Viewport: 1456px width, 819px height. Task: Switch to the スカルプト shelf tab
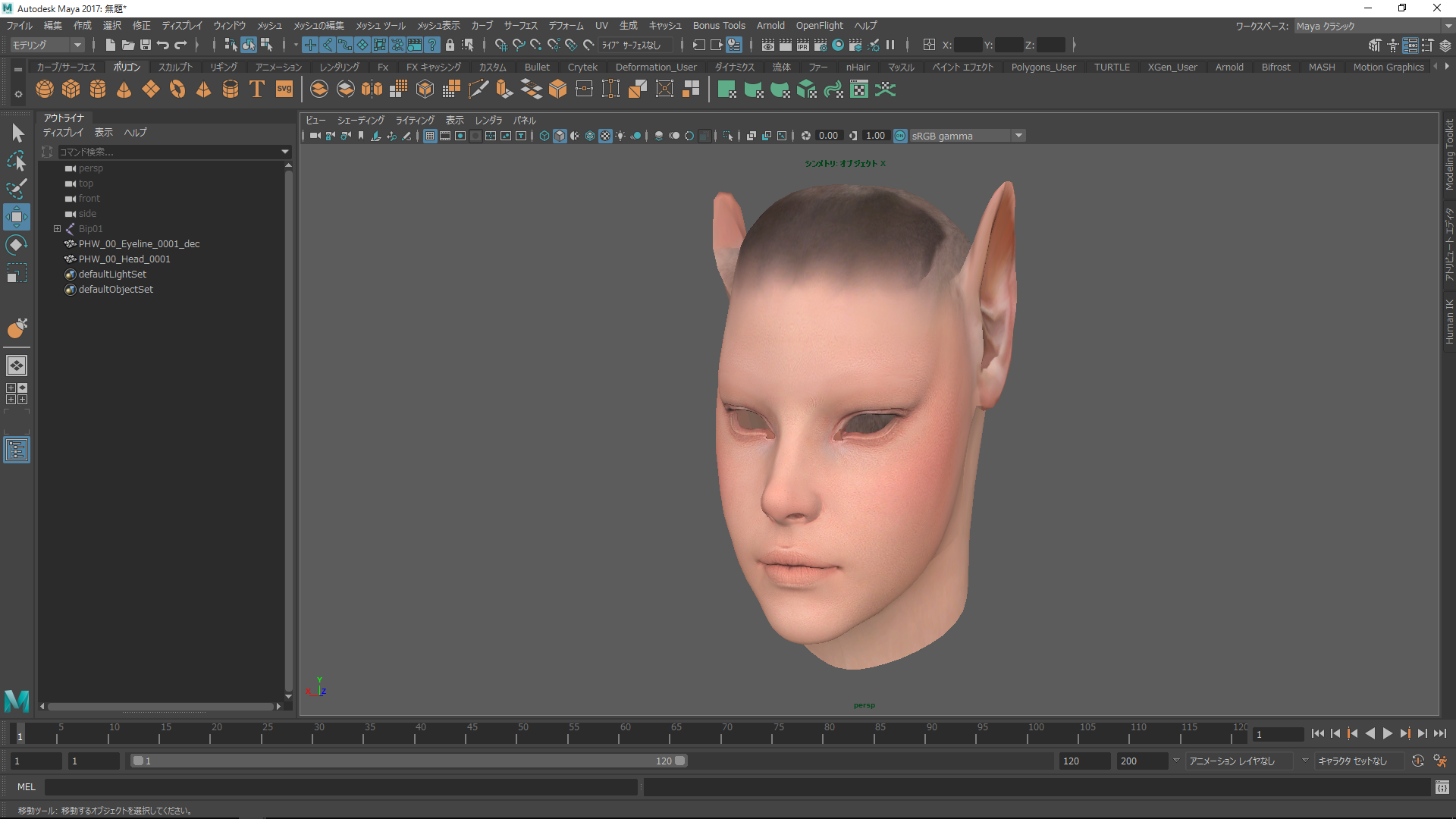click(x=175, y=67)
